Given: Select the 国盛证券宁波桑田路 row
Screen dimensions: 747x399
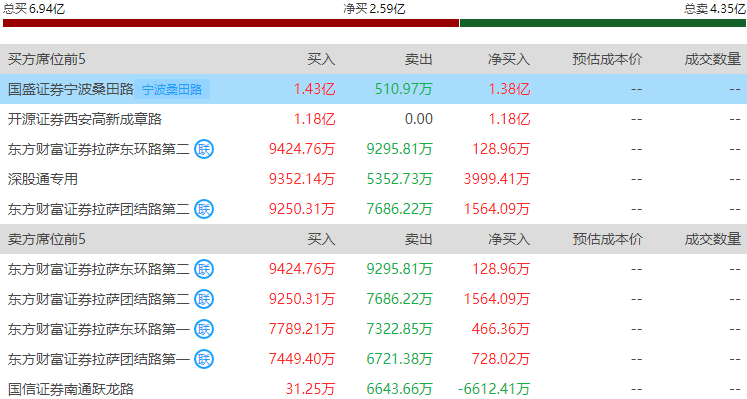Looking at the screenshot, I should pos(374,89).
